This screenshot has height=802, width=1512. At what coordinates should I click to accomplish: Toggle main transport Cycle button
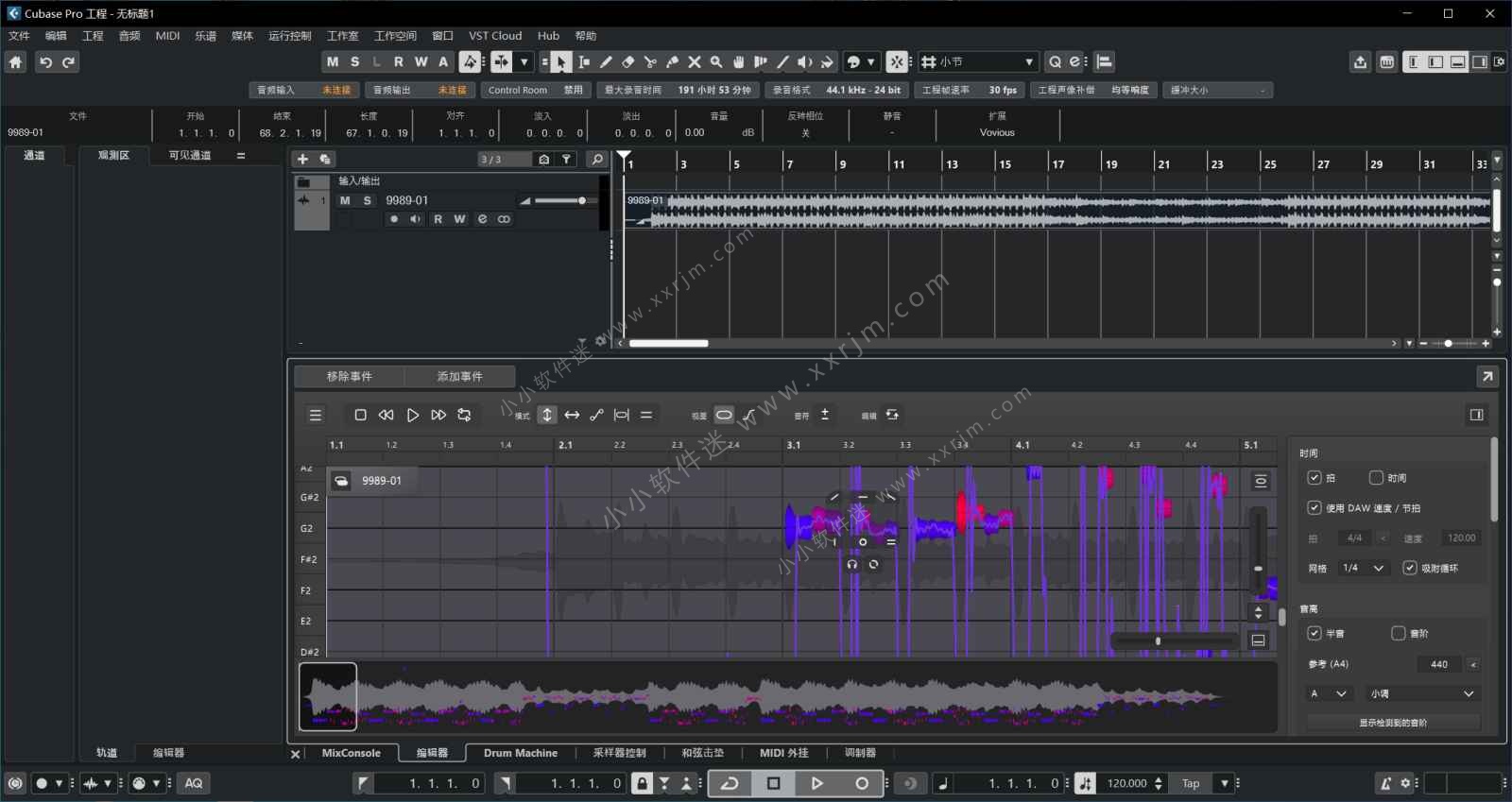click(730, 783)
